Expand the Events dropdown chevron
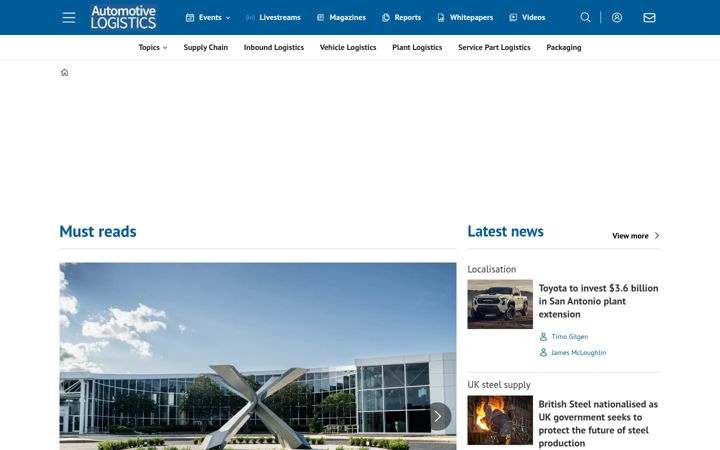 [x=228, y=18]
